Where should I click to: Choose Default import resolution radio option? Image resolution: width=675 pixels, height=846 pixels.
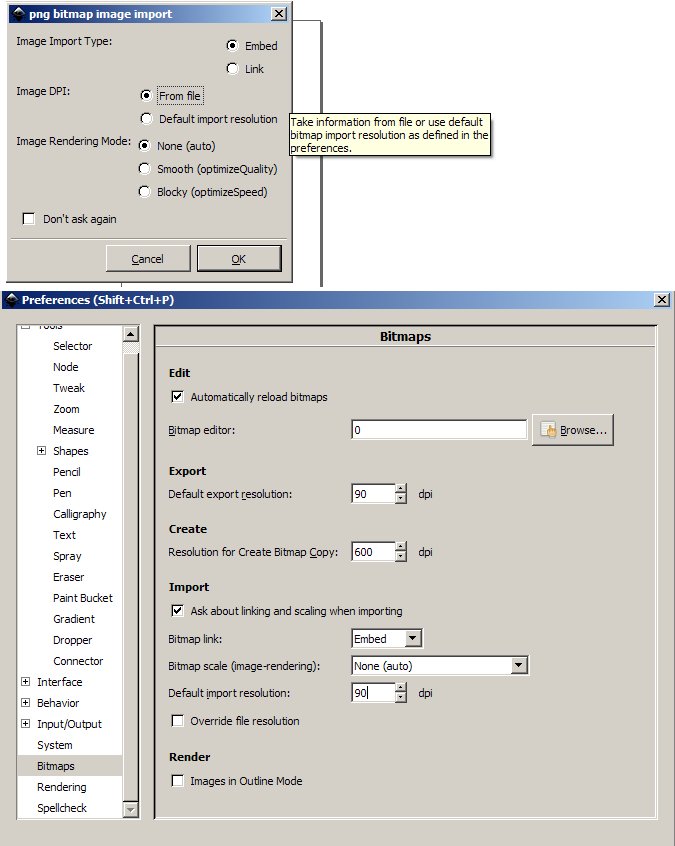(x=147, y=119)
